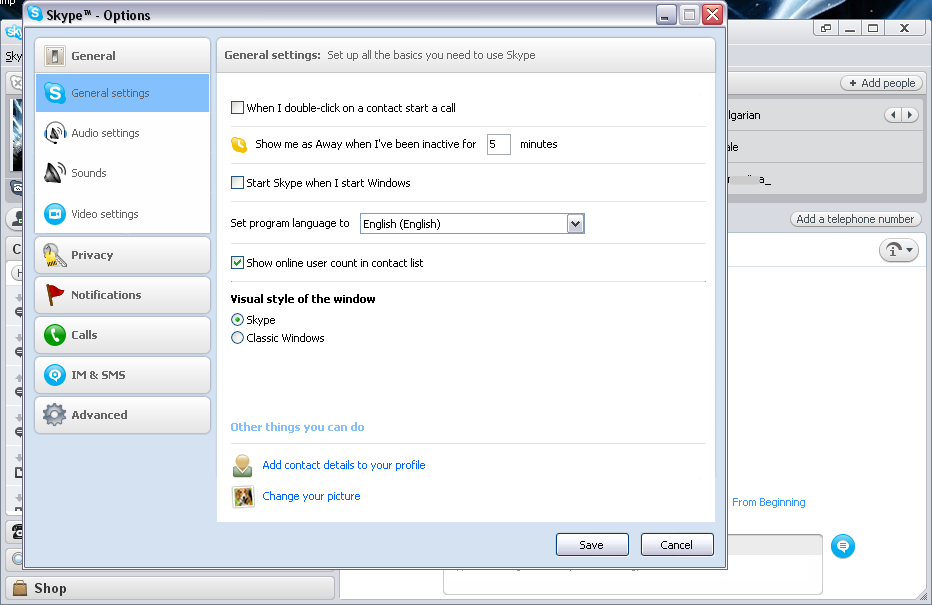Enable Start Skype when I start Windows
932x605 pixels.
point(238,183)
